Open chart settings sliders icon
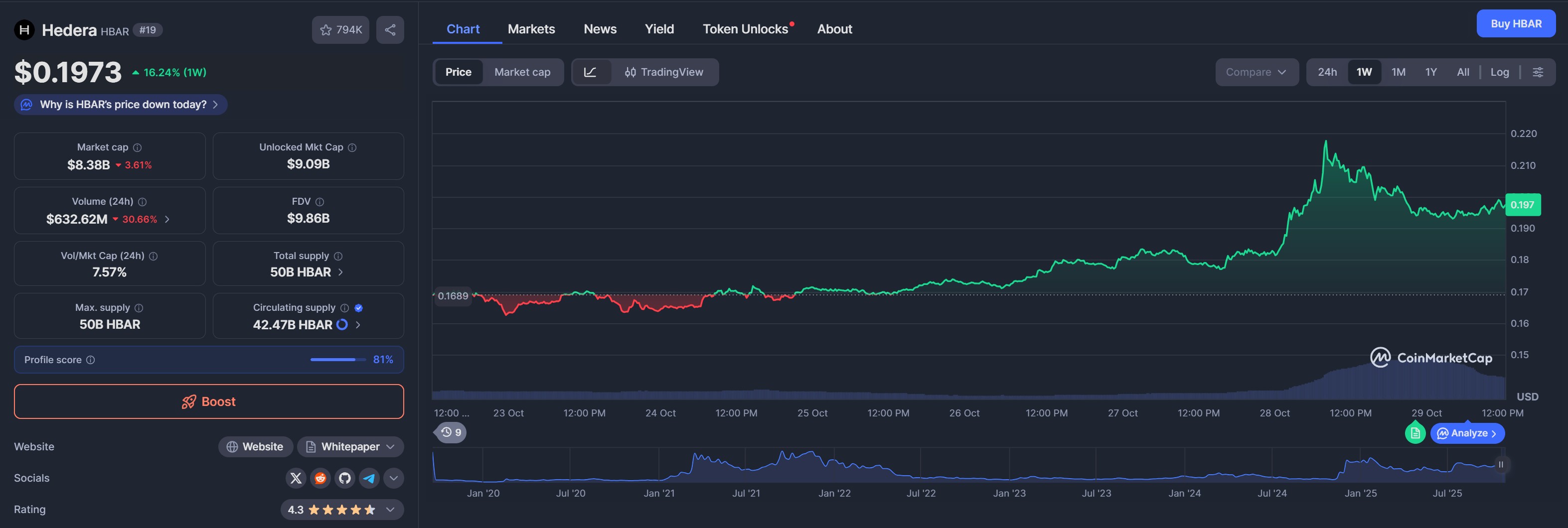Screen dimensions: 1568x528 point(1538,72)
